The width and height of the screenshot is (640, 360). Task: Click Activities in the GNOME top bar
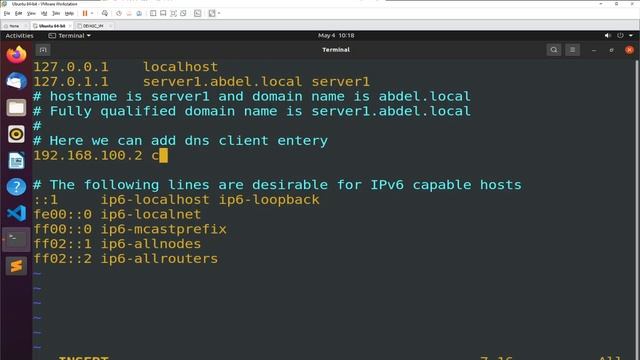point(19,36)
